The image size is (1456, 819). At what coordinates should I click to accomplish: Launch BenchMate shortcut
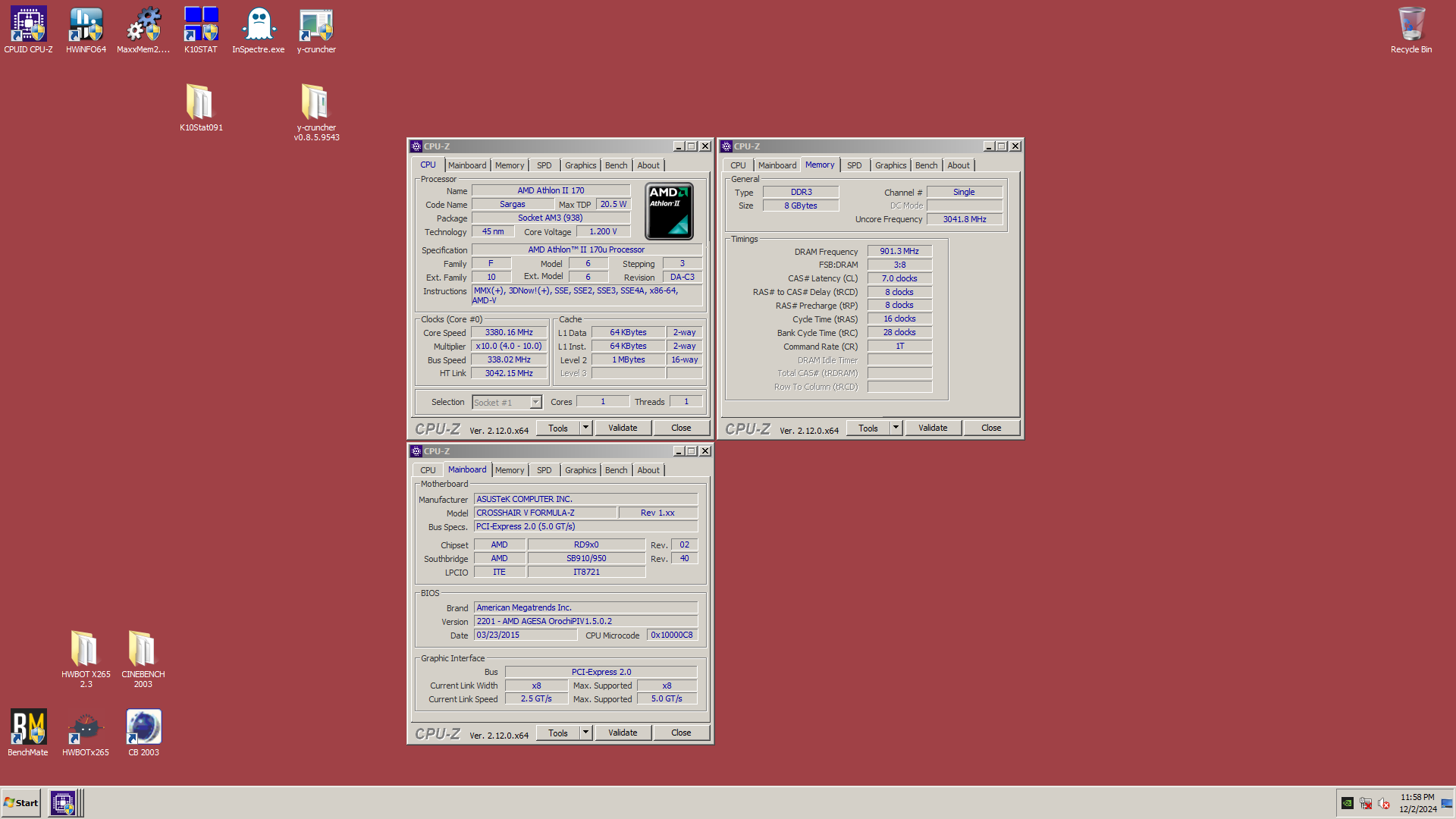point(28,732)
